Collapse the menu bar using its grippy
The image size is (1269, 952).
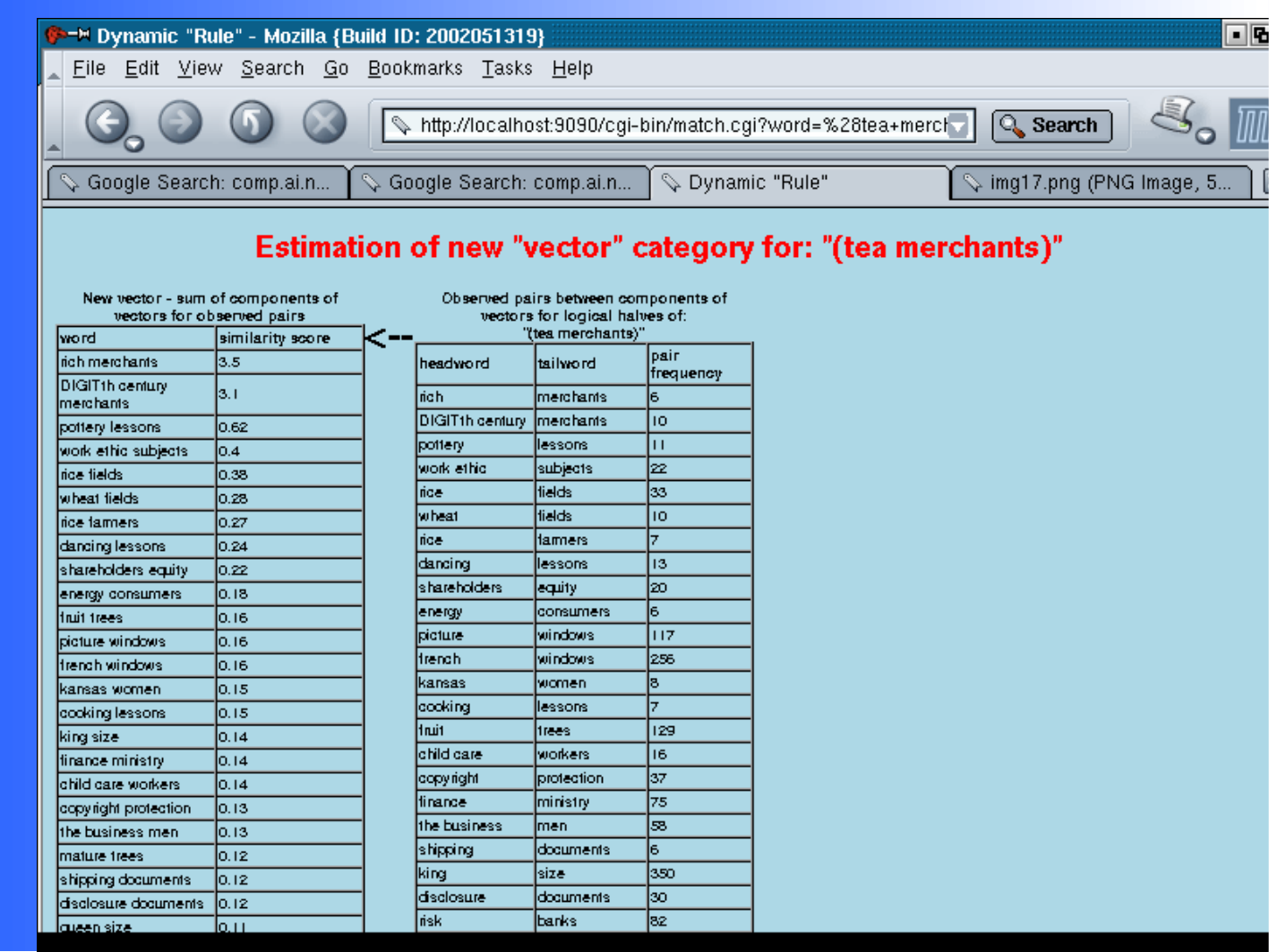coord(54,70)
